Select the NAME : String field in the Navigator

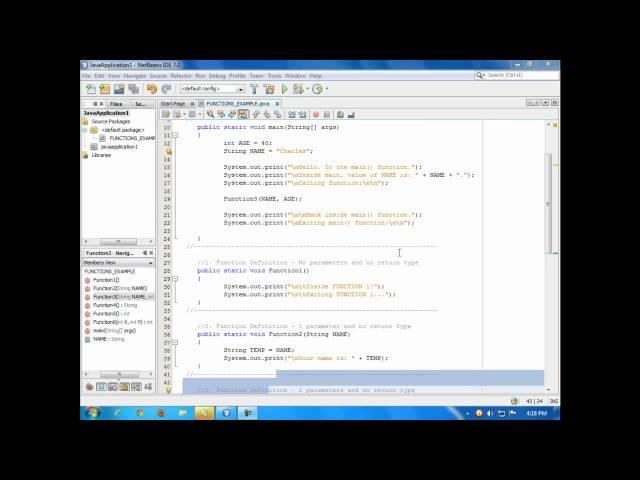tap(109, 339)
